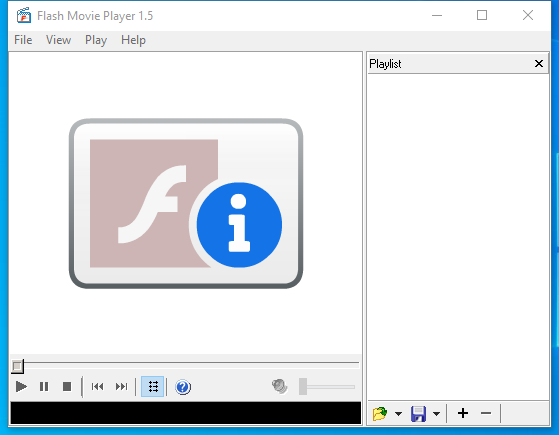Open the blue help icon
559x435 pixels.
[x=183, y=387]
